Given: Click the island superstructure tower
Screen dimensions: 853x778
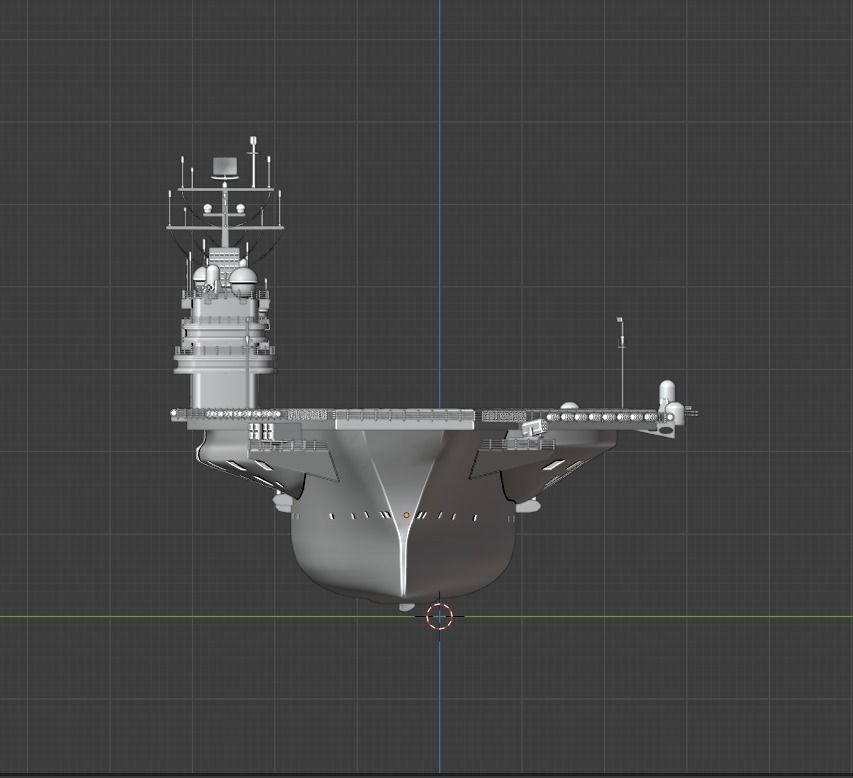Looking at the screenshot, I should coord(224,348).
